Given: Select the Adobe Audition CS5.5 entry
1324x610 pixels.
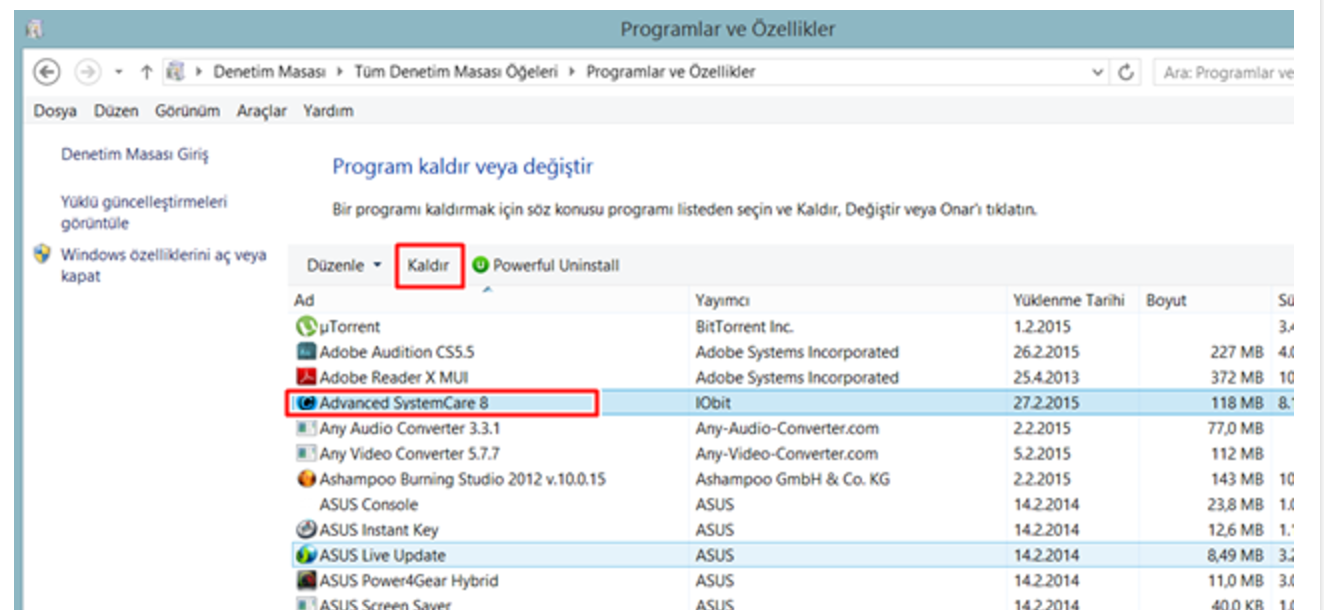Looking at the screenshot, I should click(396, 352).
